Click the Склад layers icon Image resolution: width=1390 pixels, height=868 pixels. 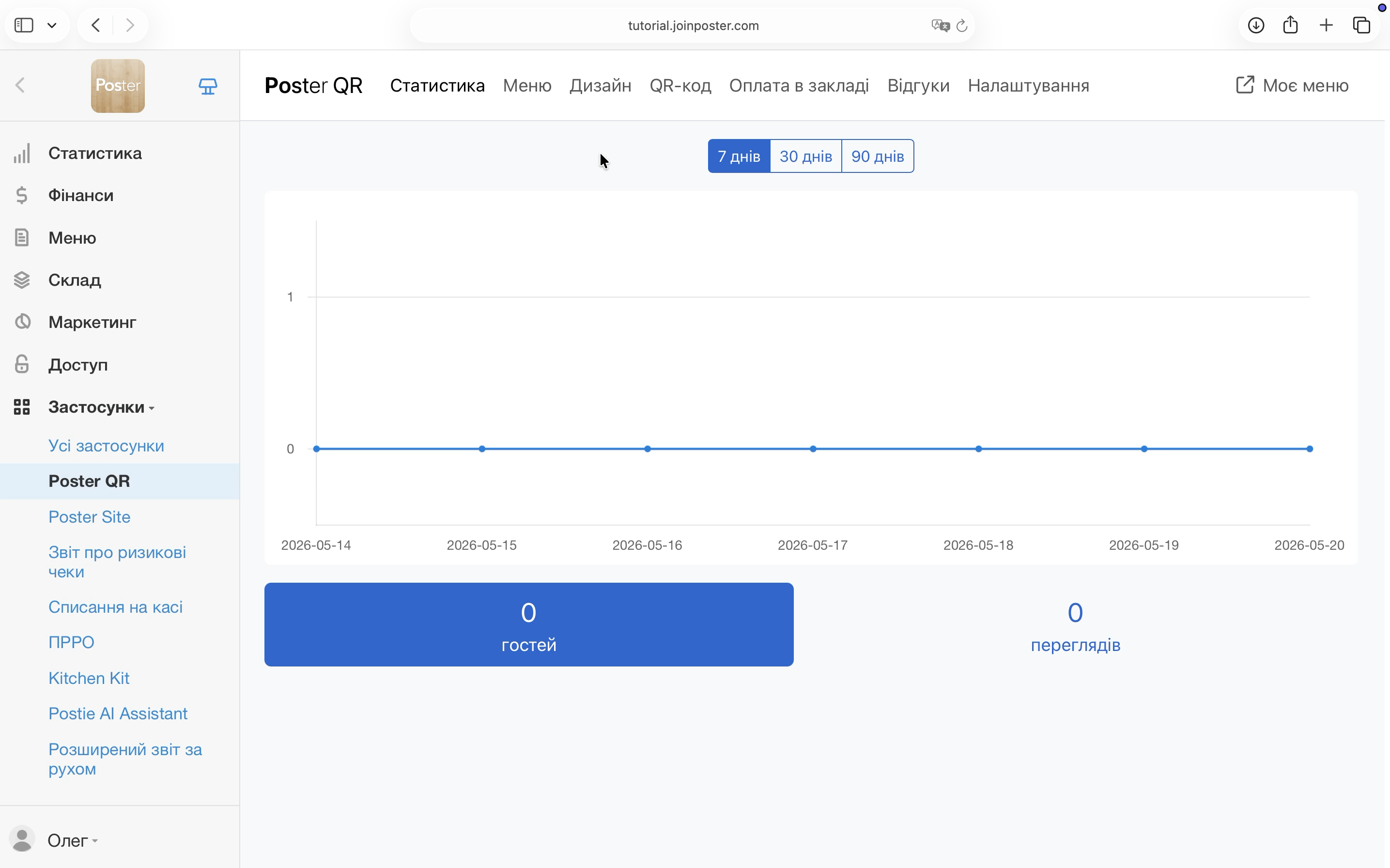point(22,279)
